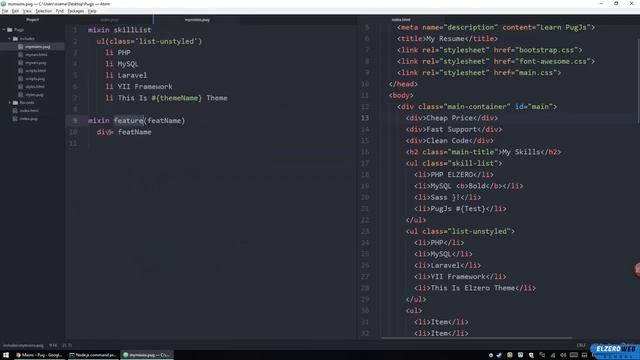Viewport: 640px width, 360px height.
Task: Click the network icon in system tray
Action: [x=553, y=355]
